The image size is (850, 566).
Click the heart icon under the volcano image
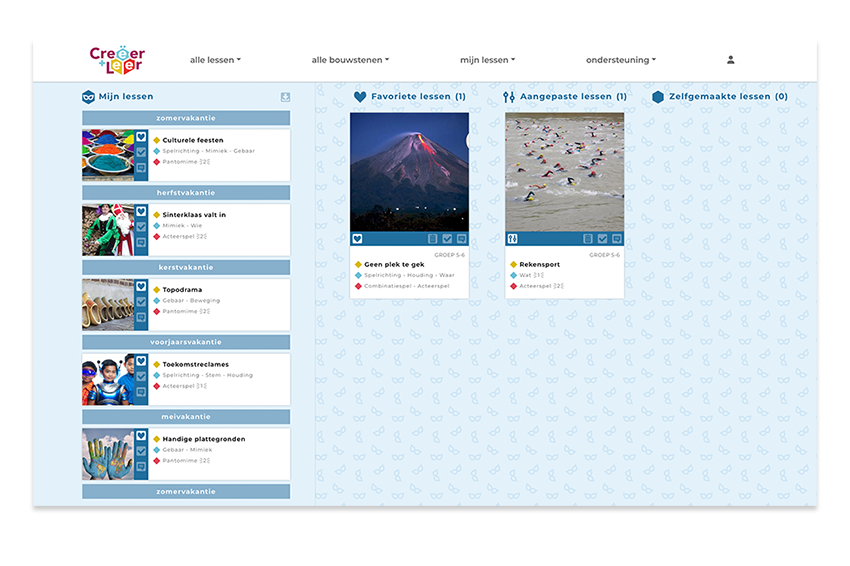click(x=357, y=239)
